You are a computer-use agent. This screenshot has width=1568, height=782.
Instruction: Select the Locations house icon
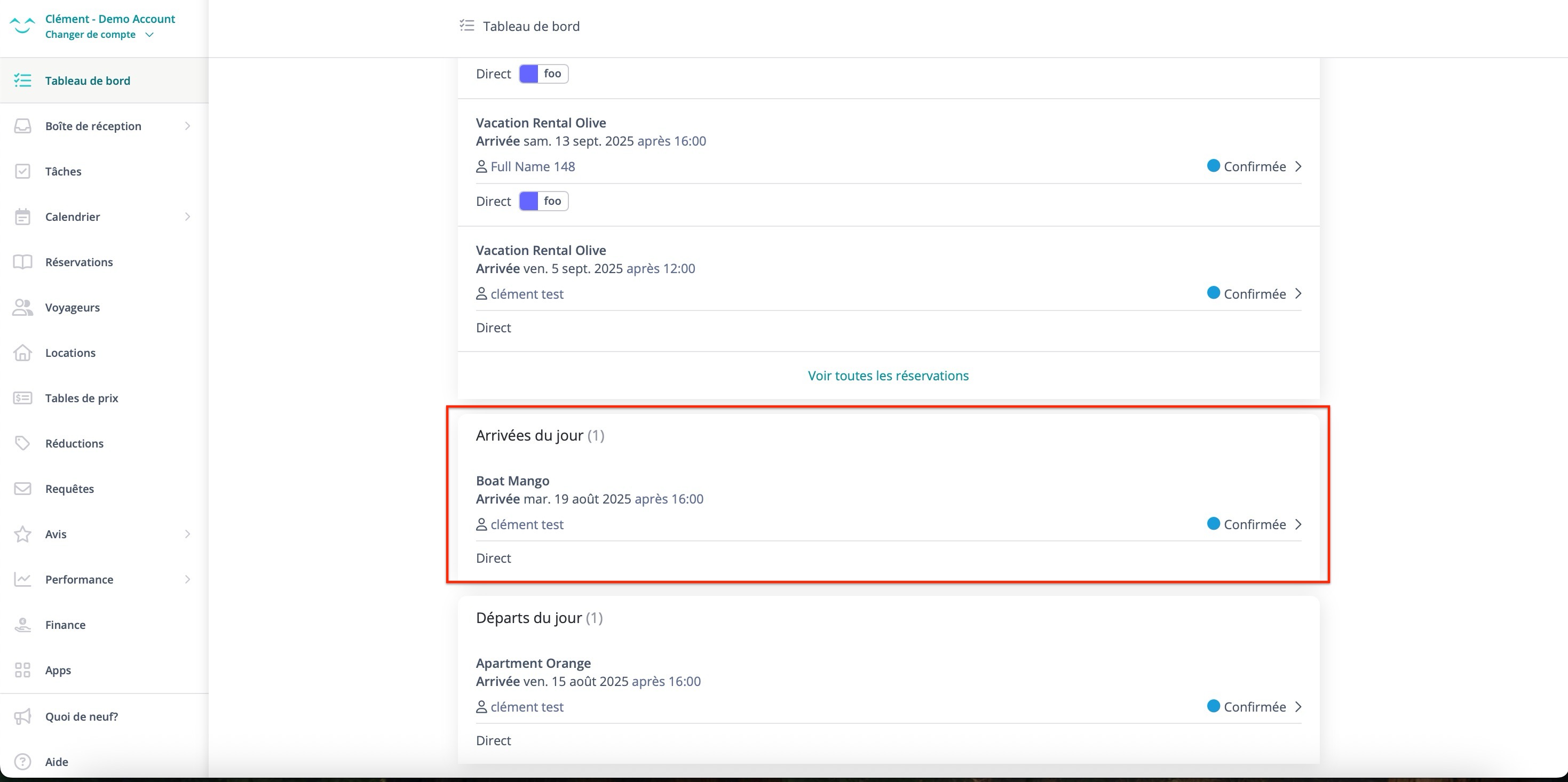22,353
